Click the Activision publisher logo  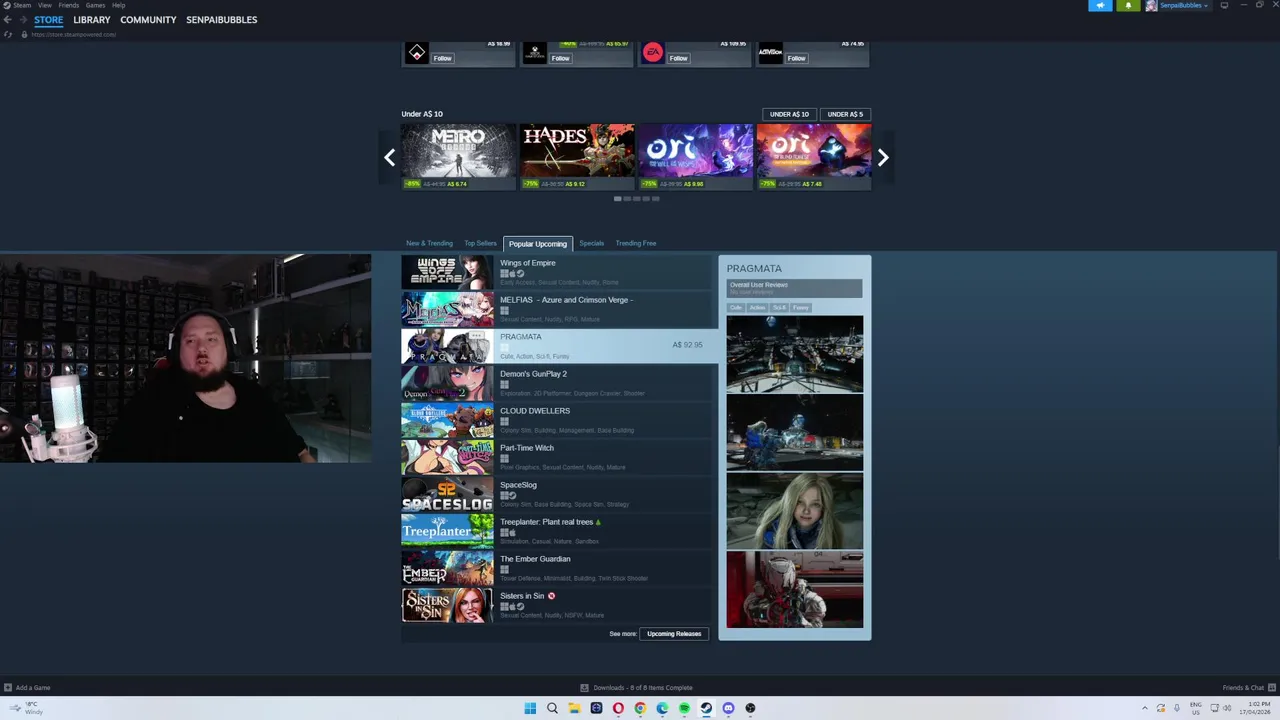coord(770,53)
